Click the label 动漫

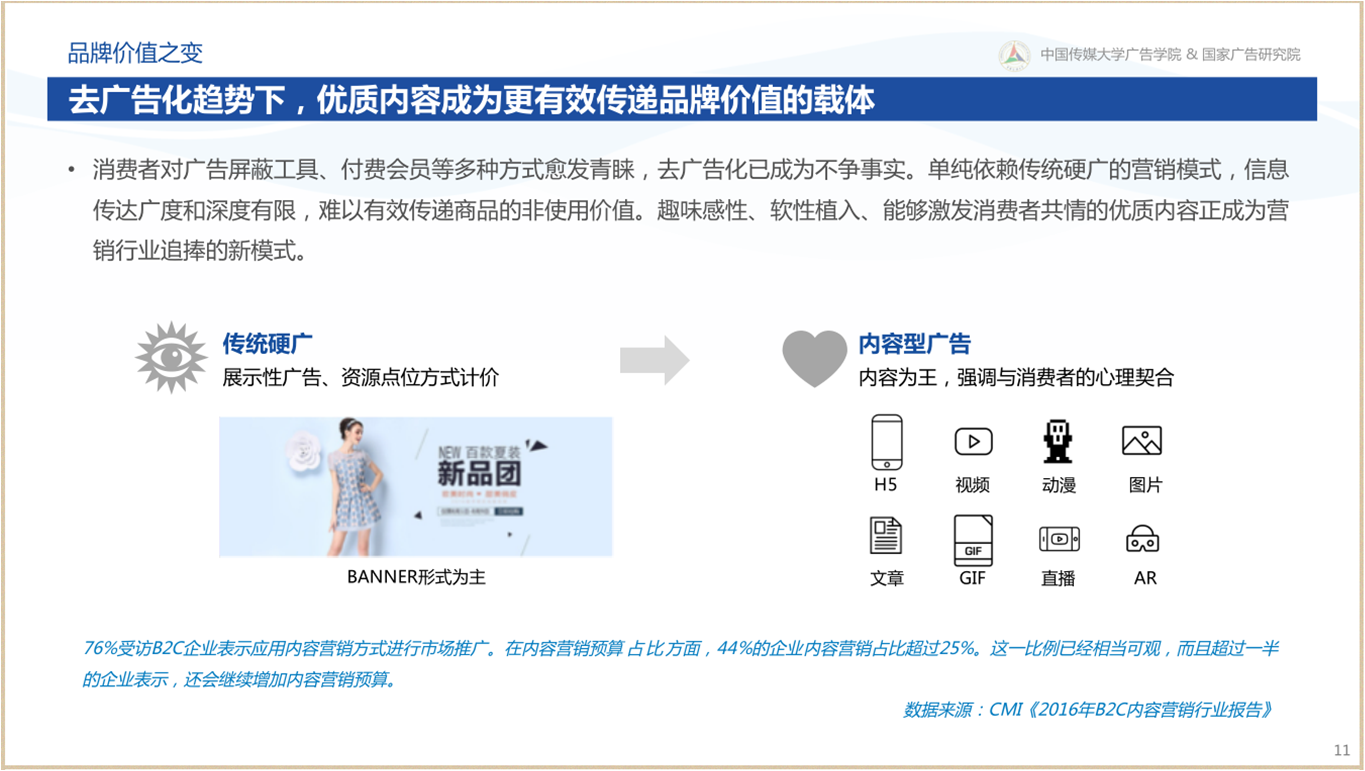pyautogui.click(x=1059, y=485)
